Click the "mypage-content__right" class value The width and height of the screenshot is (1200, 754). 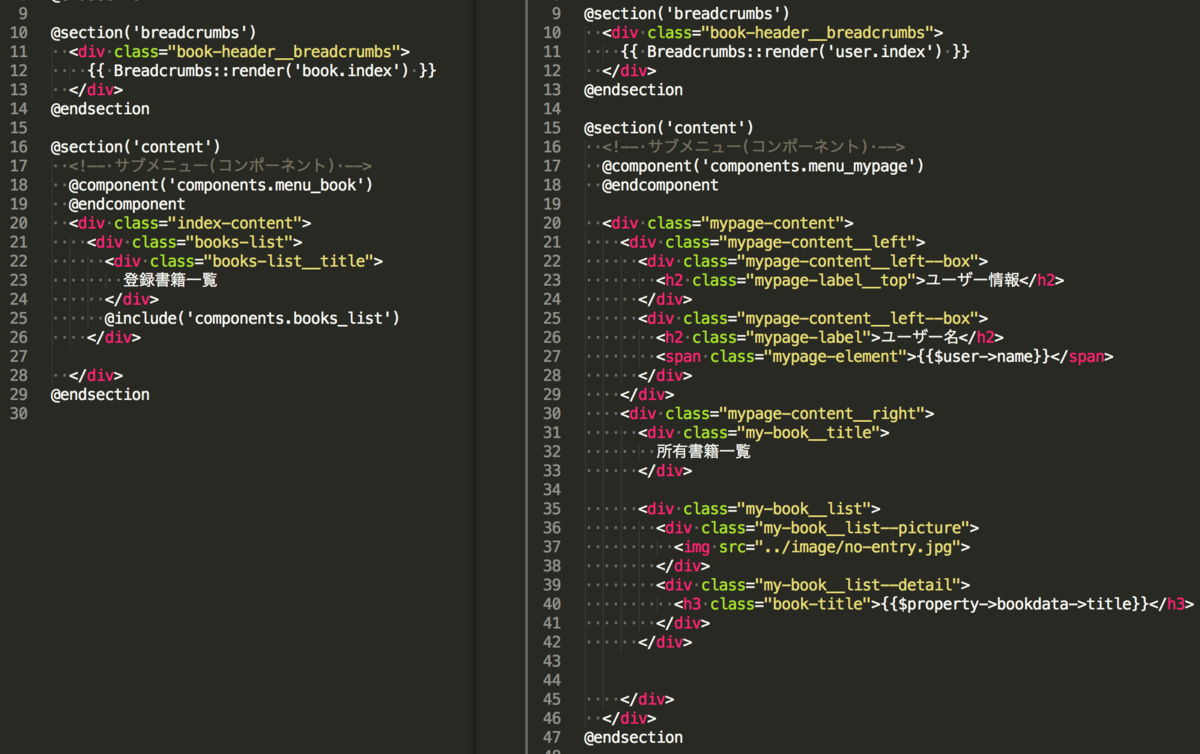pyautogui.click(x=825, y=413)
